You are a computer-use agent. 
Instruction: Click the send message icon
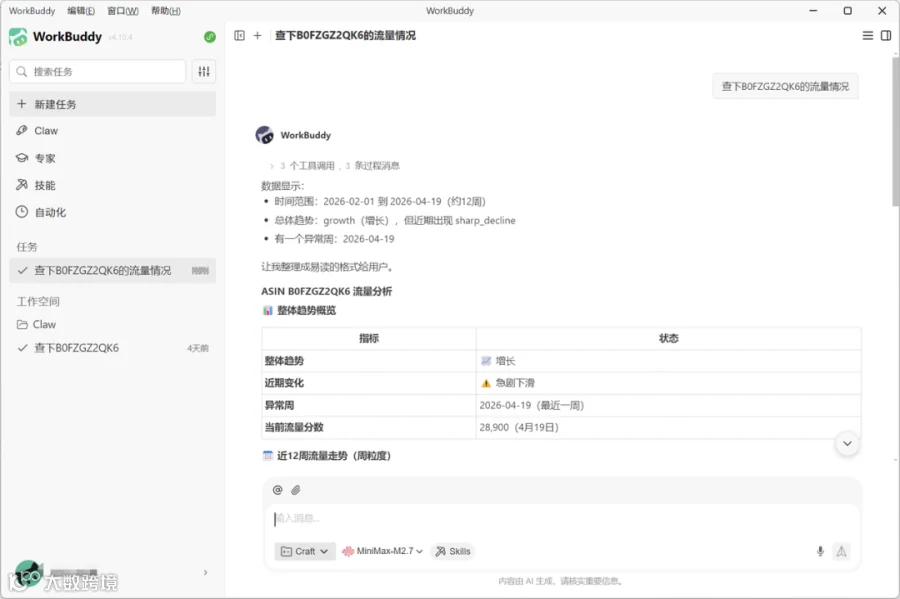point(841,551)
